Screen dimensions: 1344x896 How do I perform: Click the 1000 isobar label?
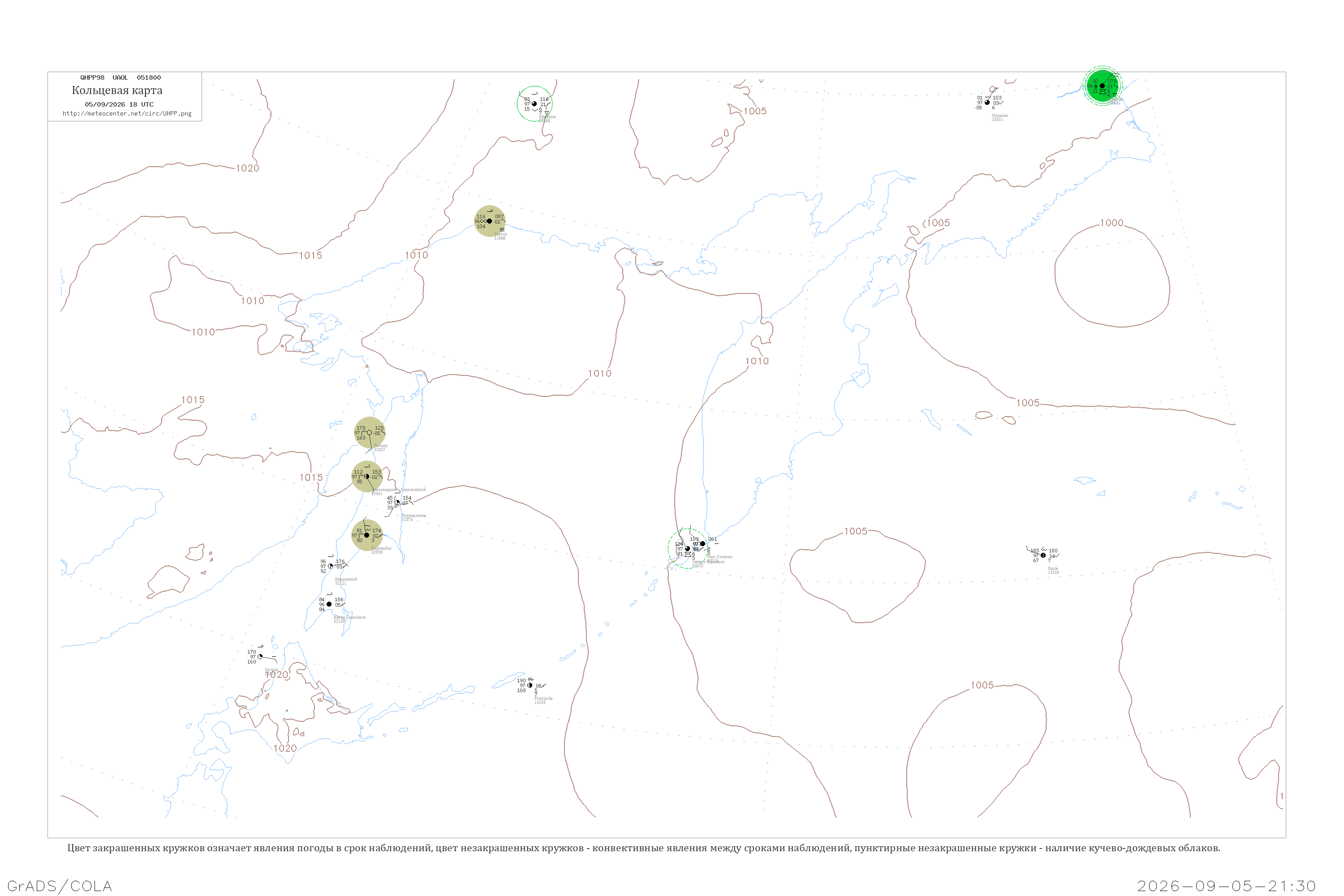tap(1111, 223)
